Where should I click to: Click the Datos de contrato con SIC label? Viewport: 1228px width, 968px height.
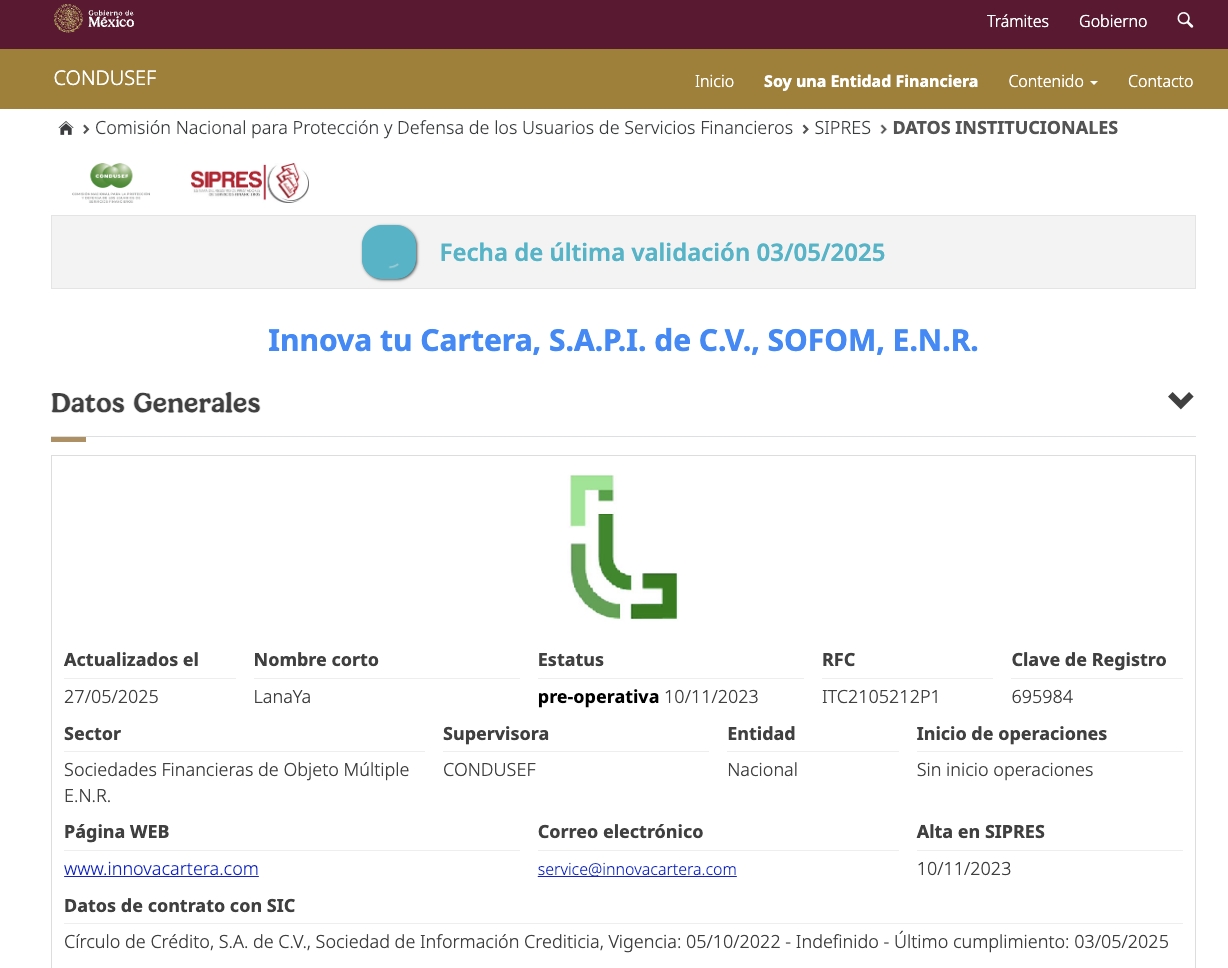click(x=180, y=906)
